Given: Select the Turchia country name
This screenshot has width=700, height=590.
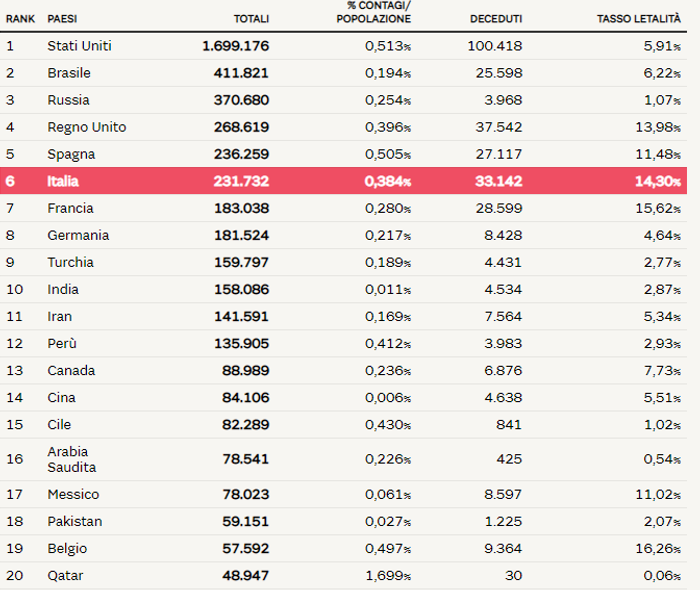Looking at the screenshot, I should coord(71,262).
